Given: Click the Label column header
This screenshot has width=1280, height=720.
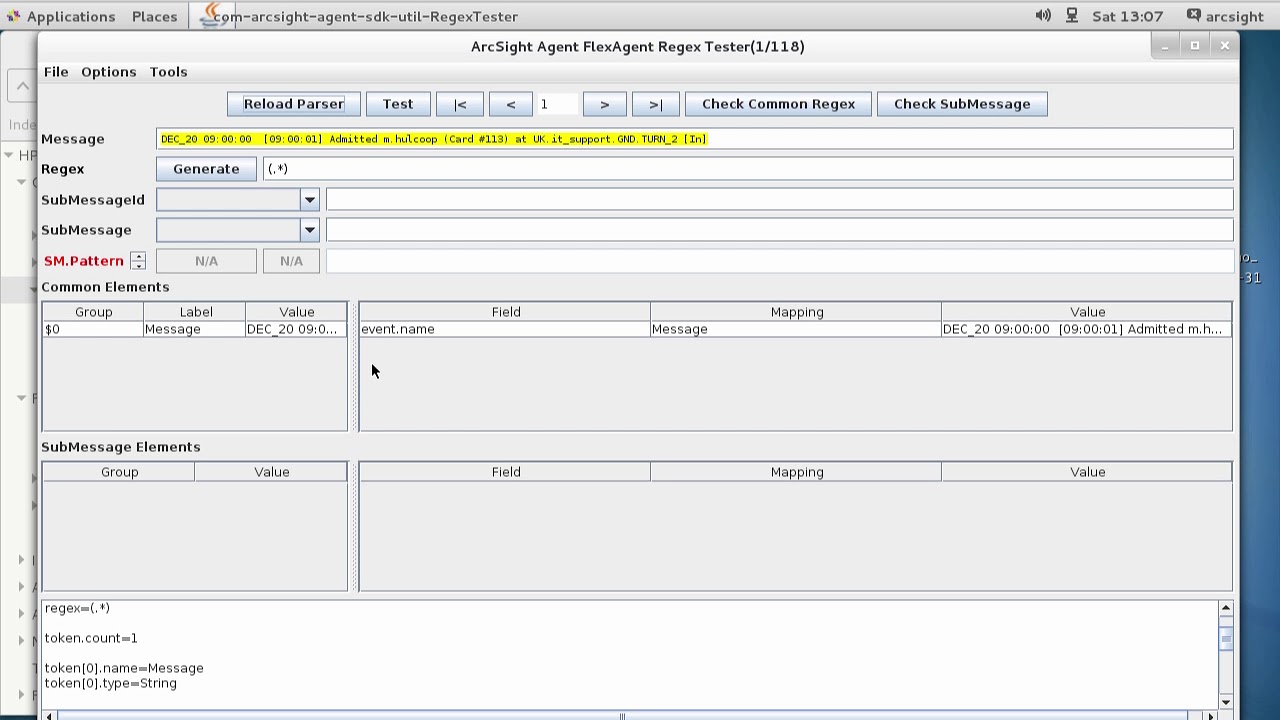Looking at the screenshot, I should (x=196, y=312).
